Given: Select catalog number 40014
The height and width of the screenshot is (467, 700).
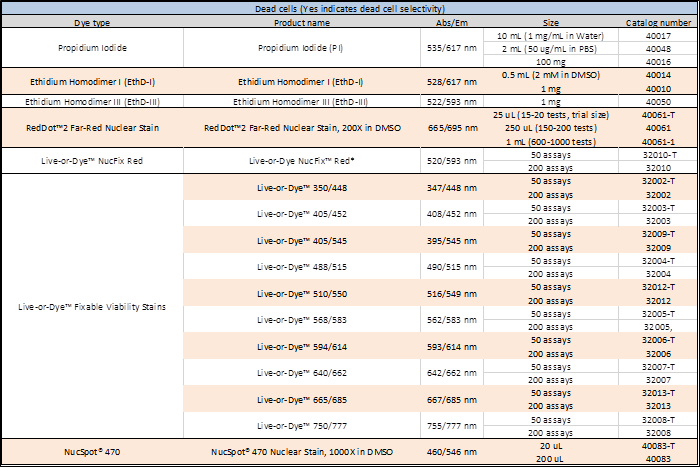Looking at the screenshot, I should [658, 75].
